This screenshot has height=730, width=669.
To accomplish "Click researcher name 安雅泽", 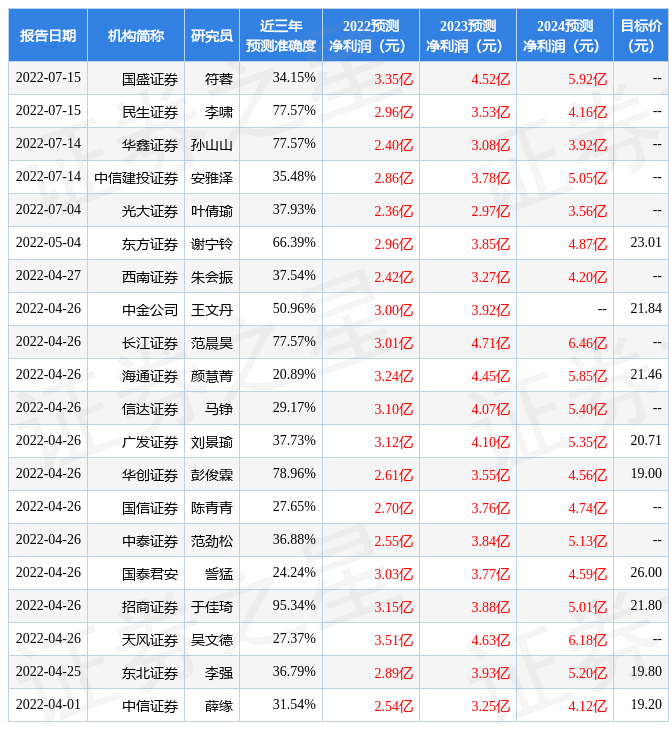I will point(212,178).
